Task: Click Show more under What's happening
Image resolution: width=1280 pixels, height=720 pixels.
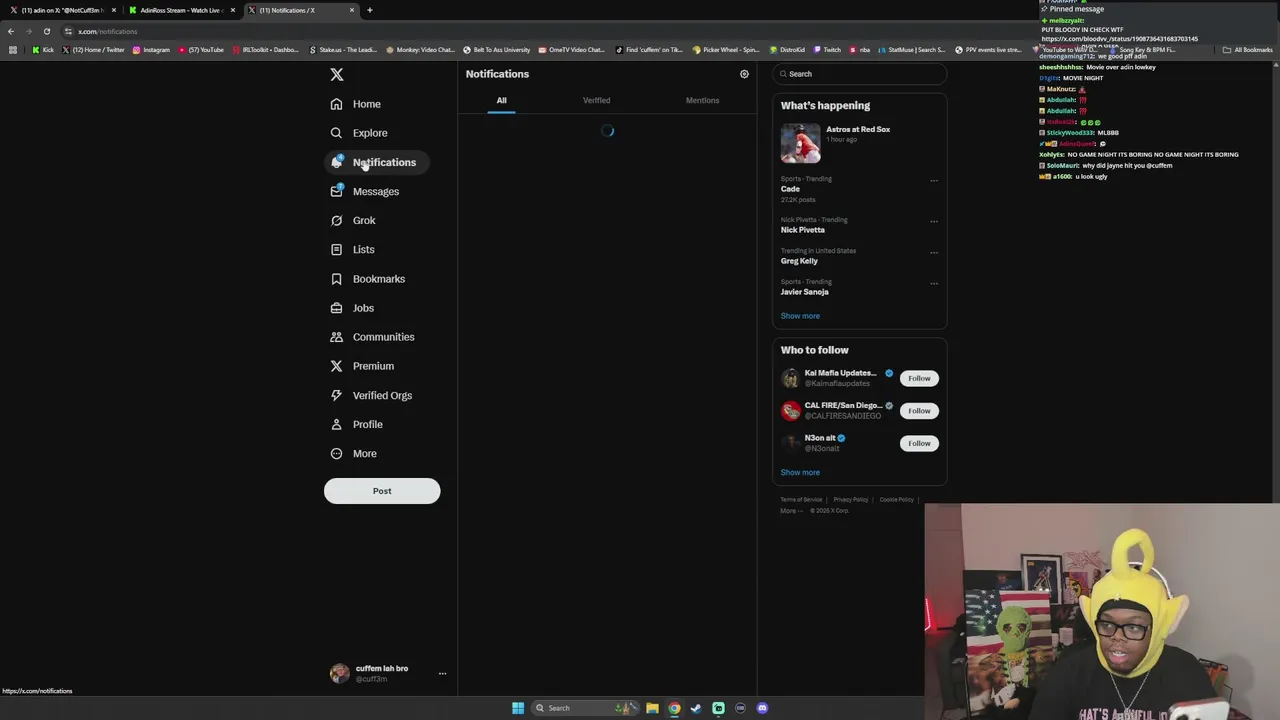Action: pyautogui.click(x=800, y=316)
